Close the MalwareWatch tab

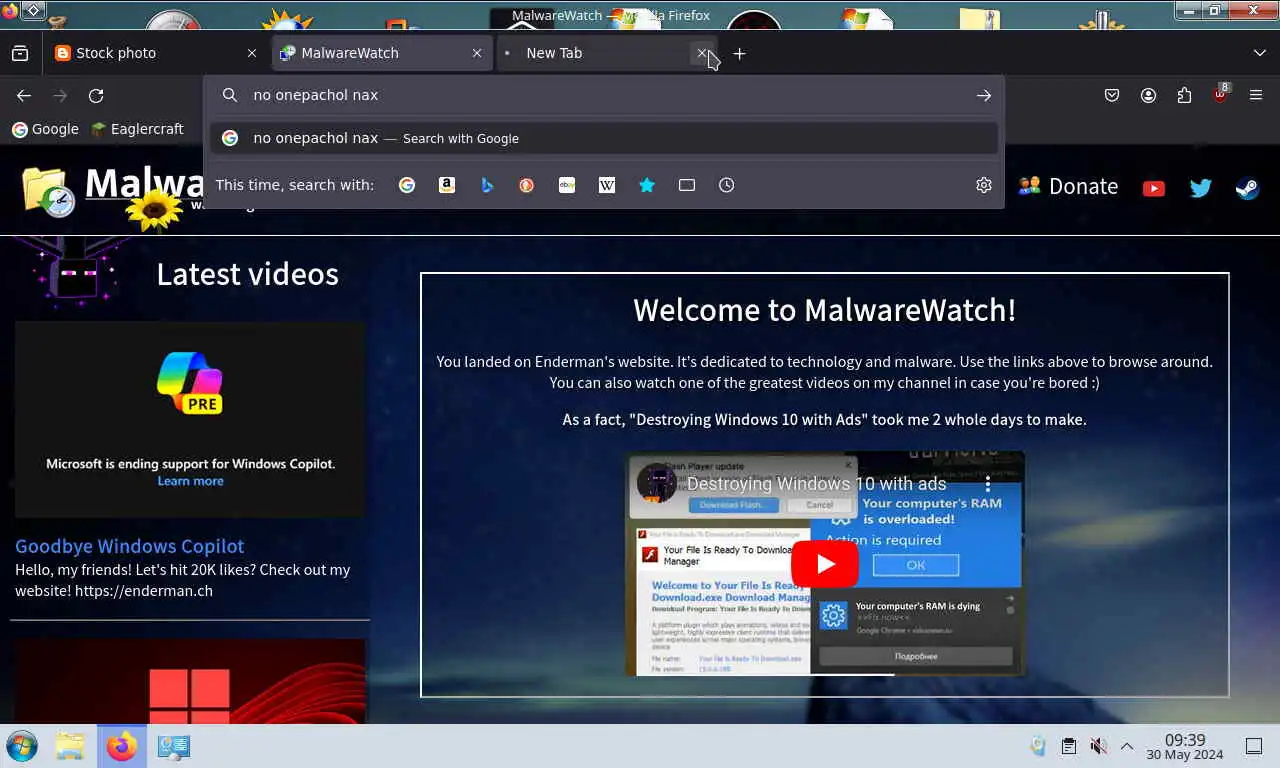tap(477, 53)
